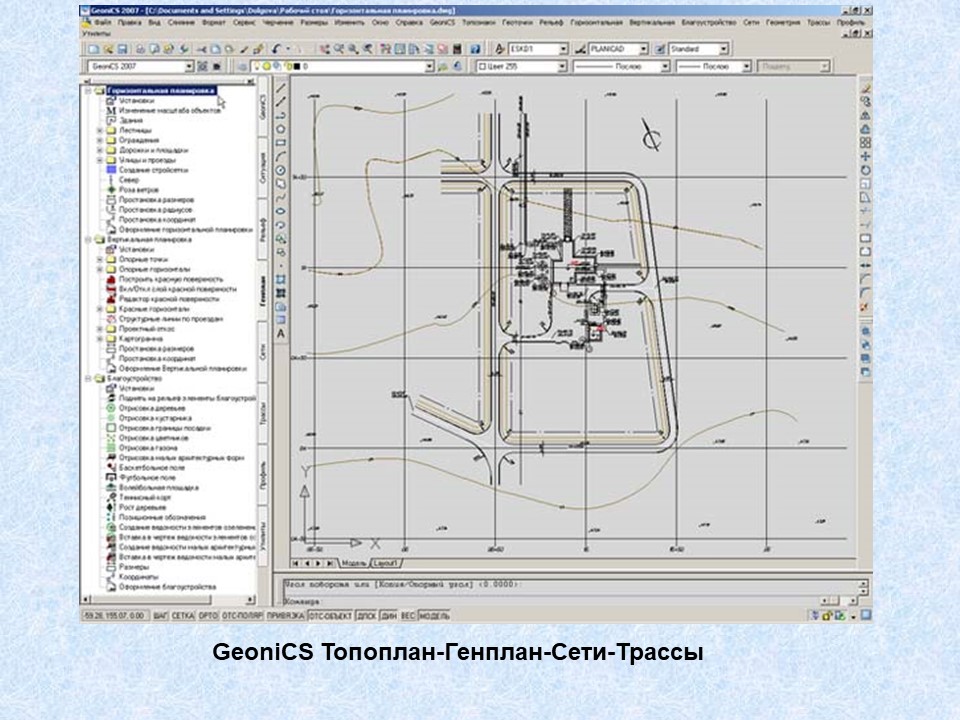The height and width of the screenshot is (720, 960).
Task: Switch to the 'Layout1' drawing tab
Action: (x=385, y=563)
